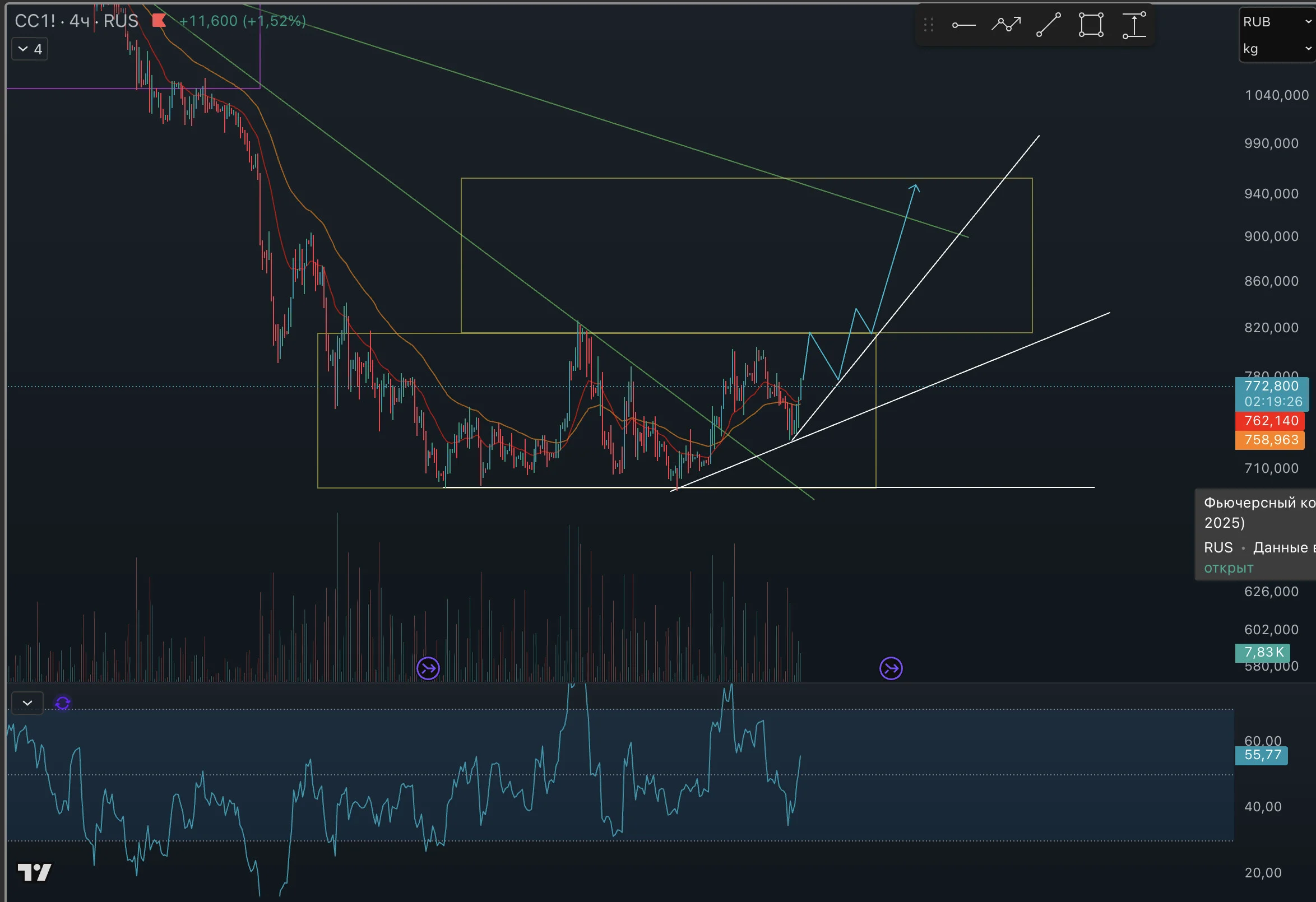
Task: Open the TradingView logo
Action: click(35, 872)
